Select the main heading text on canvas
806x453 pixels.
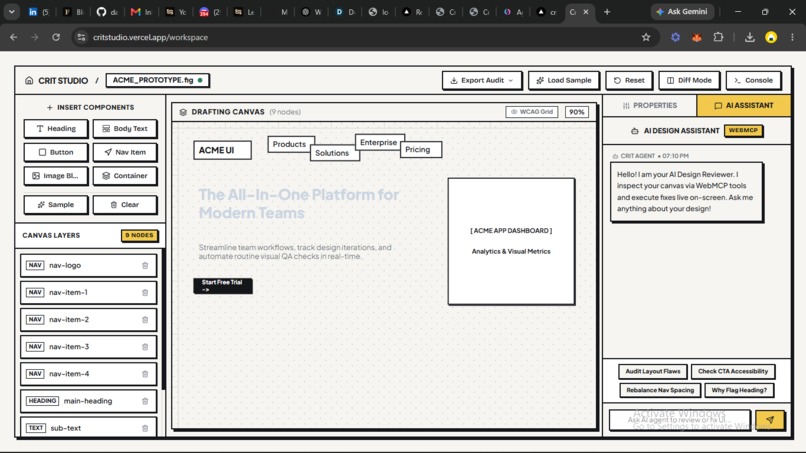299,204
